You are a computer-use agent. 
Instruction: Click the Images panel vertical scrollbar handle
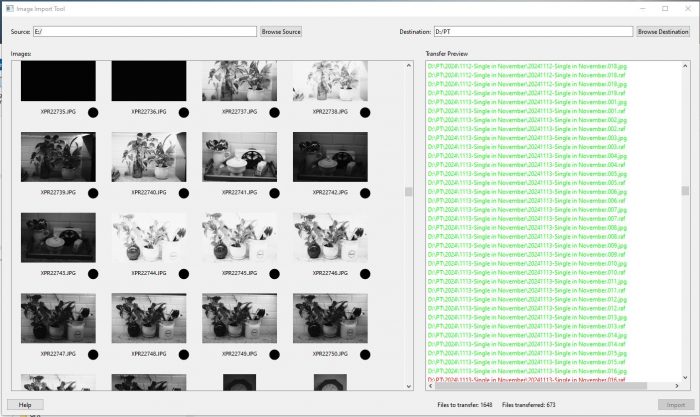tap(408, 192)
